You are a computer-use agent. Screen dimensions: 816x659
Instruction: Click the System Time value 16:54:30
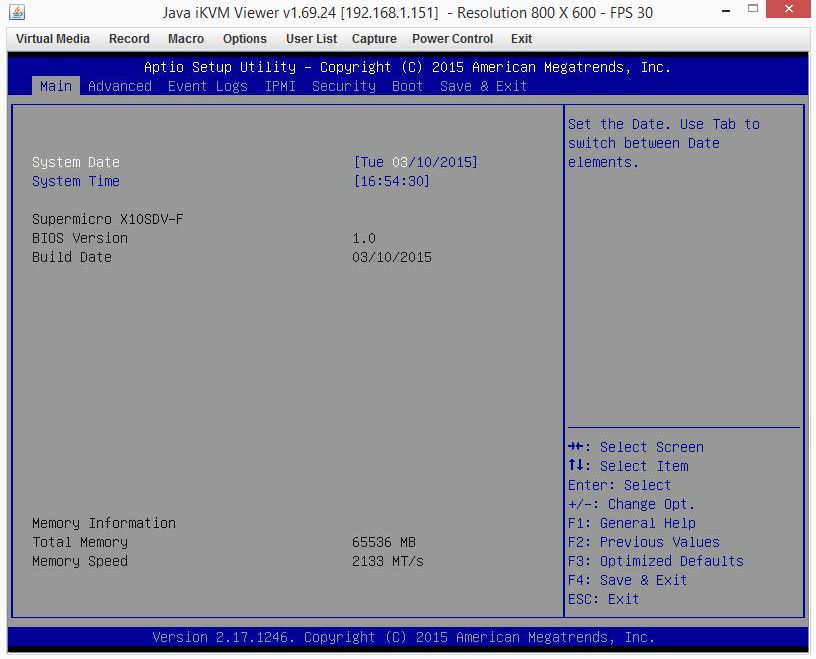pos(391,181)
